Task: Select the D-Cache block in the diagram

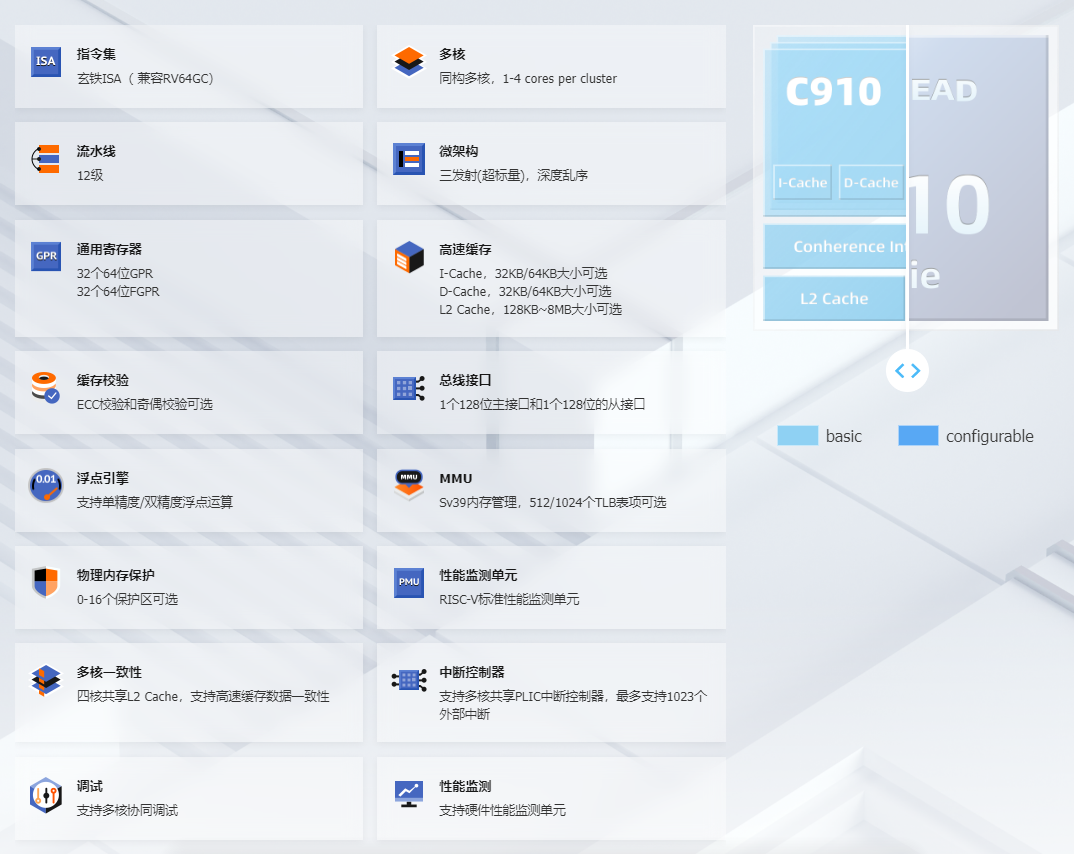Action: (871, 182)
